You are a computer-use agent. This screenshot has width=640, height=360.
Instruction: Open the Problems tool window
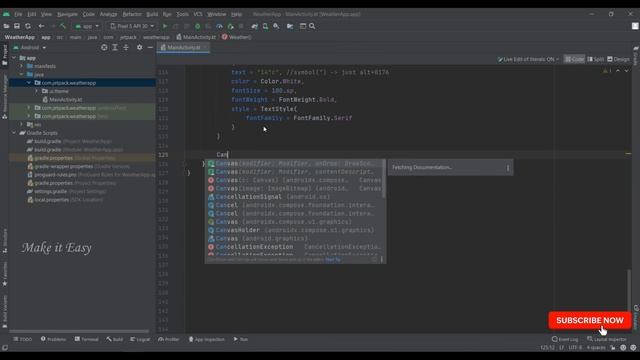coord(53,339)
